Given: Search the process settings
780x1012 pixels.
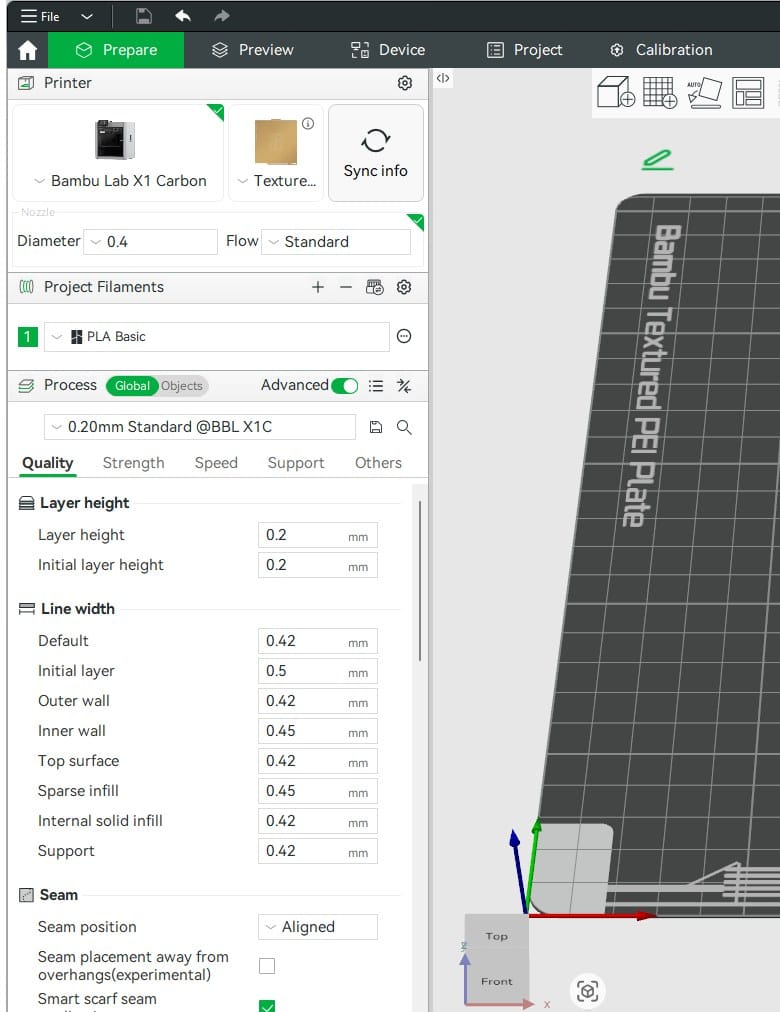Looking at the screenshot, I should coord(404,427).
